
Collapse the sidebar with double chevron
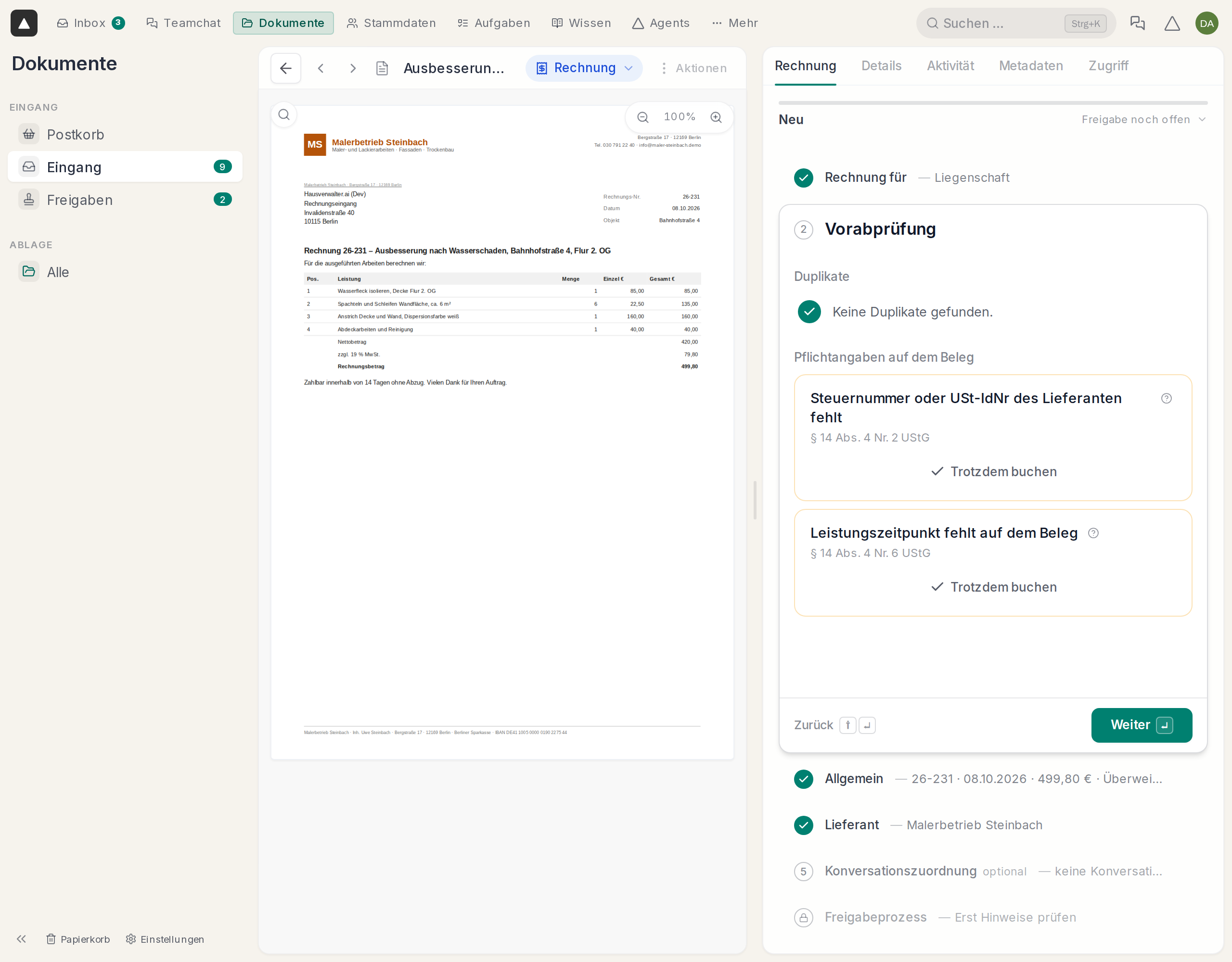click(x=22, y=939)
